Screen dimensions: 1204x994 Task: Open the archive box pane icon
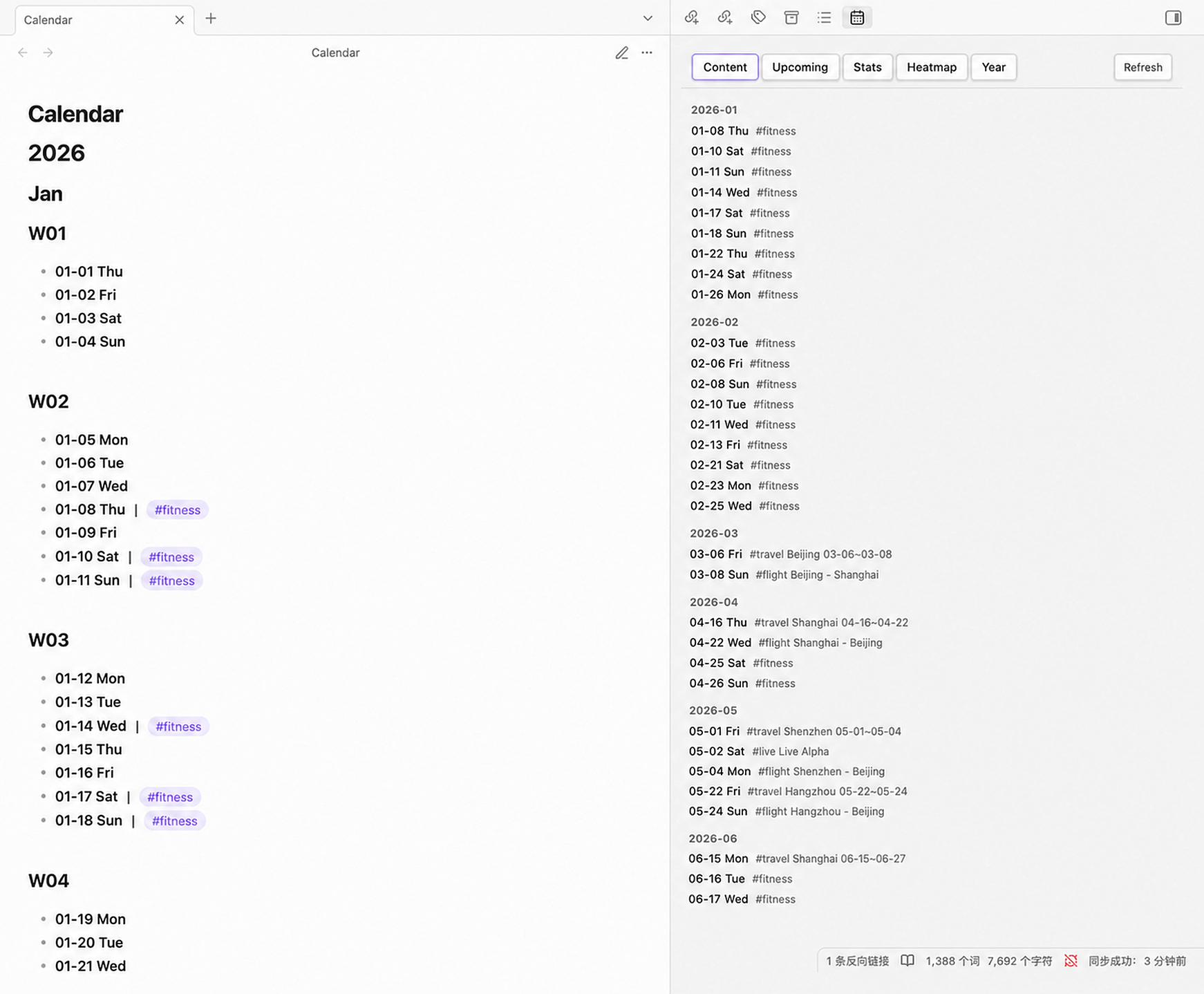click(x=791, y=18)
